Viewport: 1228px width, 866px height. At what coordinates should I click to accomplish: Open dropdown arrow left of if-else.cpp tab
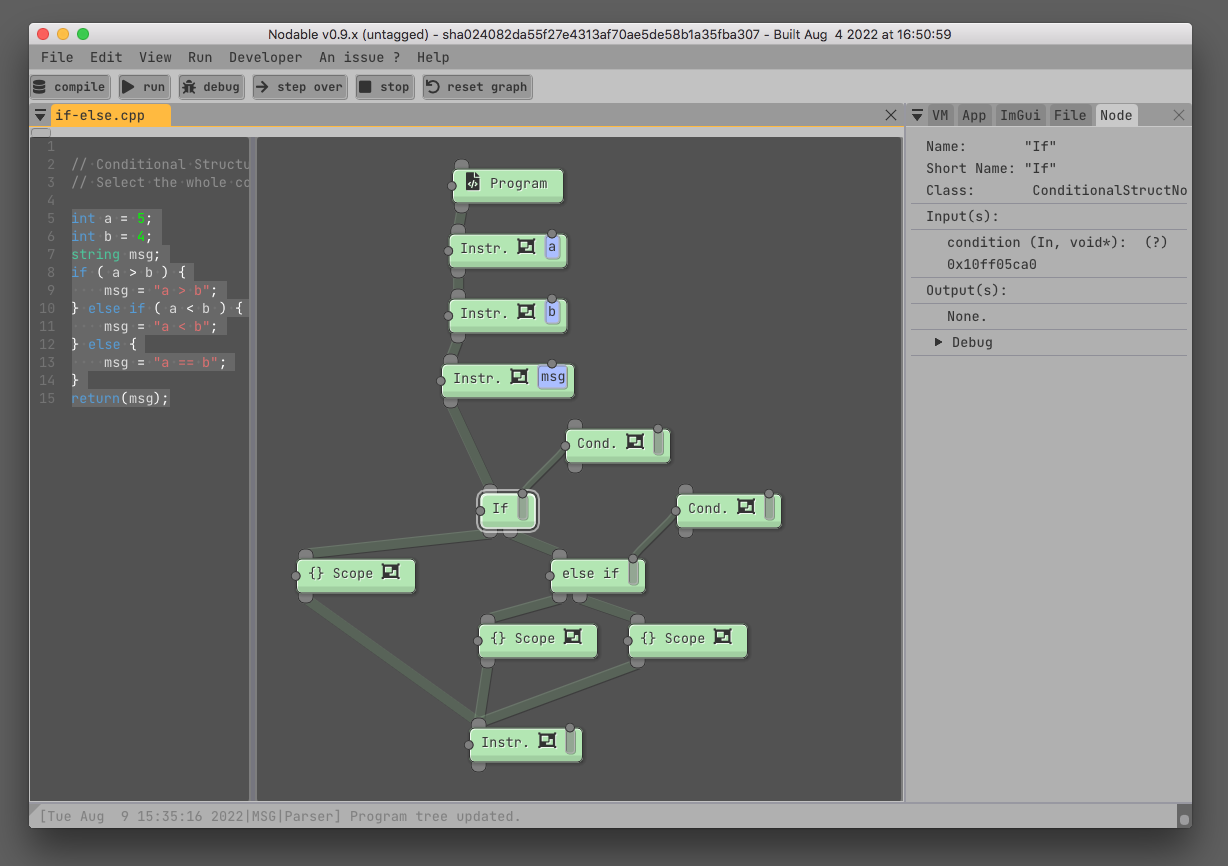(x=40, y=116)
